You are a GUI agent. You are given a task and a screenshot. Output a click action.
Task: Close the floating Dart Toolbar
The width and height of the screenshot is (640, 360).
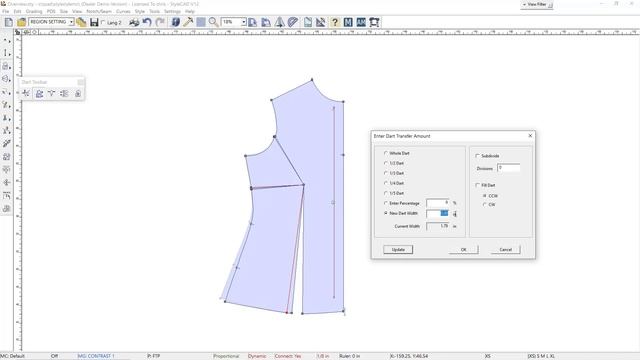tap(81, 82)
